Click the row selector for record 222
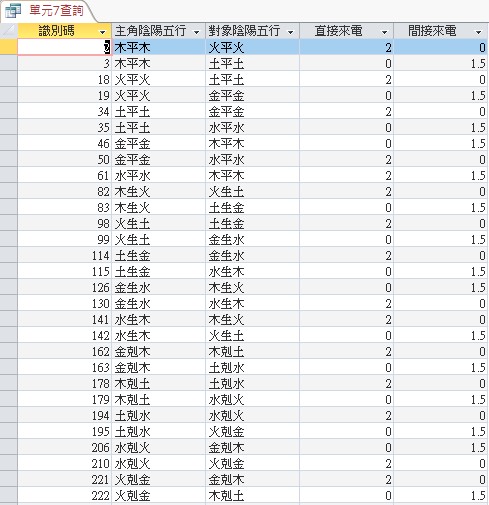 click(x=9, y=495)
